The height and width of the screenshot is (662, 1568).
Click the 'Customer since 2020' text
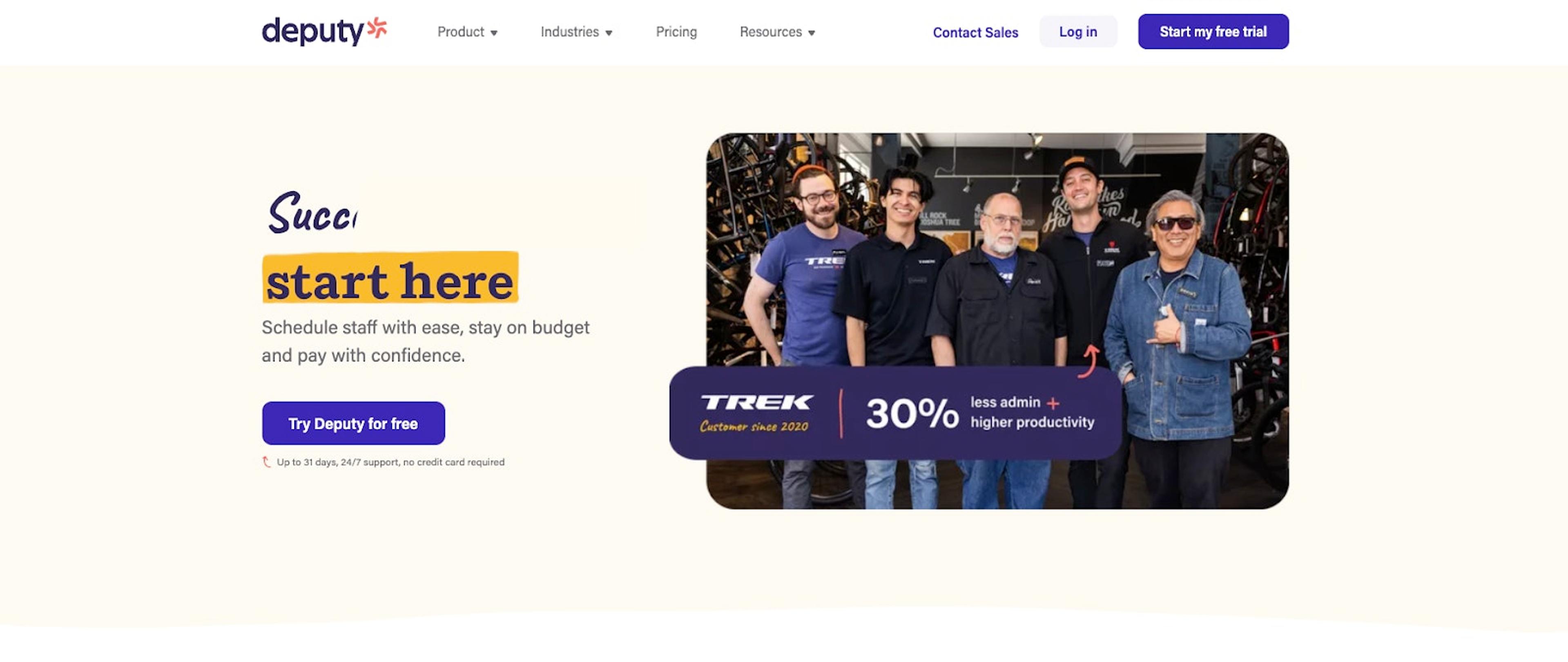[754, 427]
